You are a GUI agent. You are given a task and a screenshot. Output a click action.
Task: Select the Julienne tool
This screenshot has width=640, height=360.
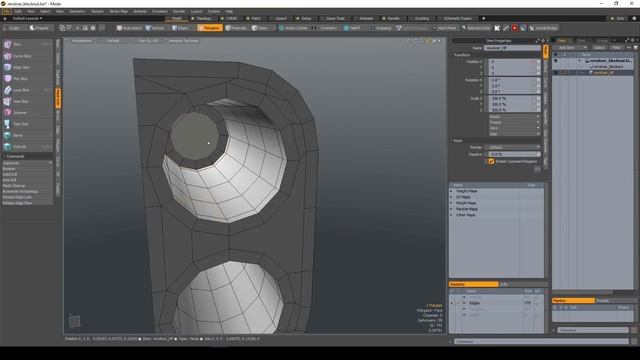point(27,113)
